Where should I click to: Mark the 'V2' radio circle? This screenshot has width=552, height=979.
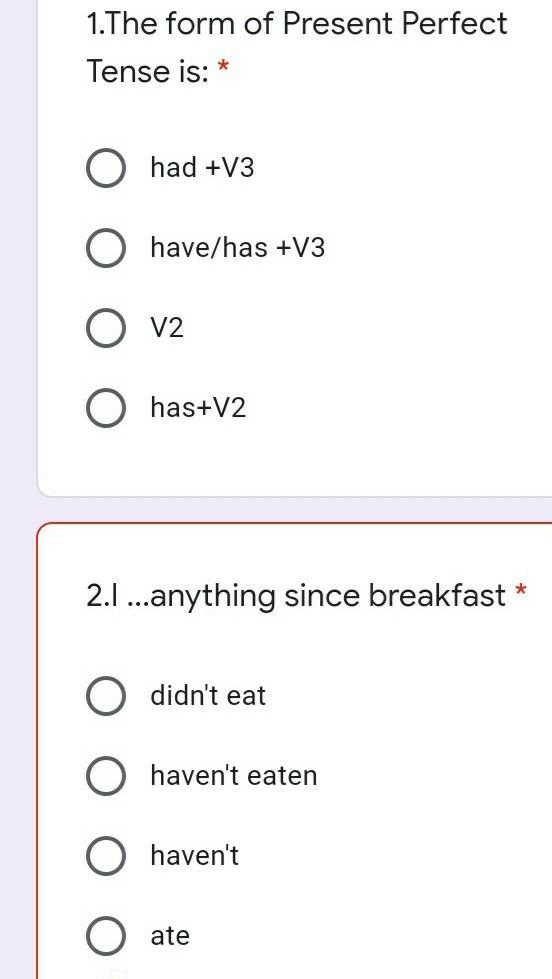[106, 328]
